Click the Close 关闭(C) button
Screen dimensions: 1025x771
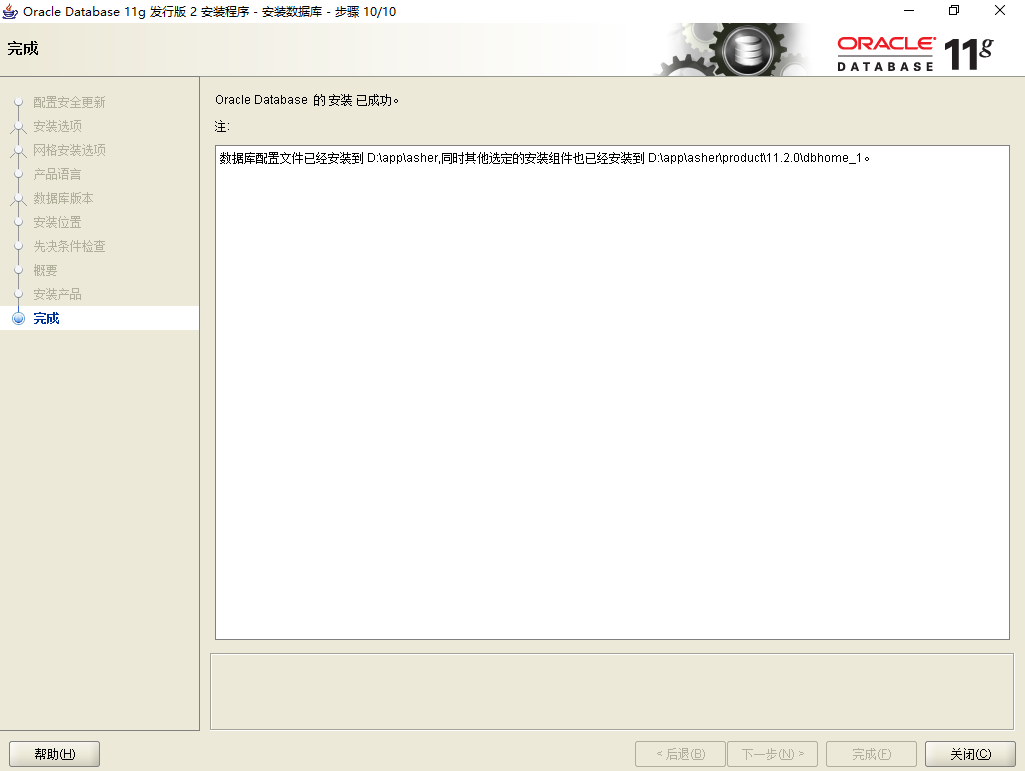pyautogui.click(x=970, y=754)
